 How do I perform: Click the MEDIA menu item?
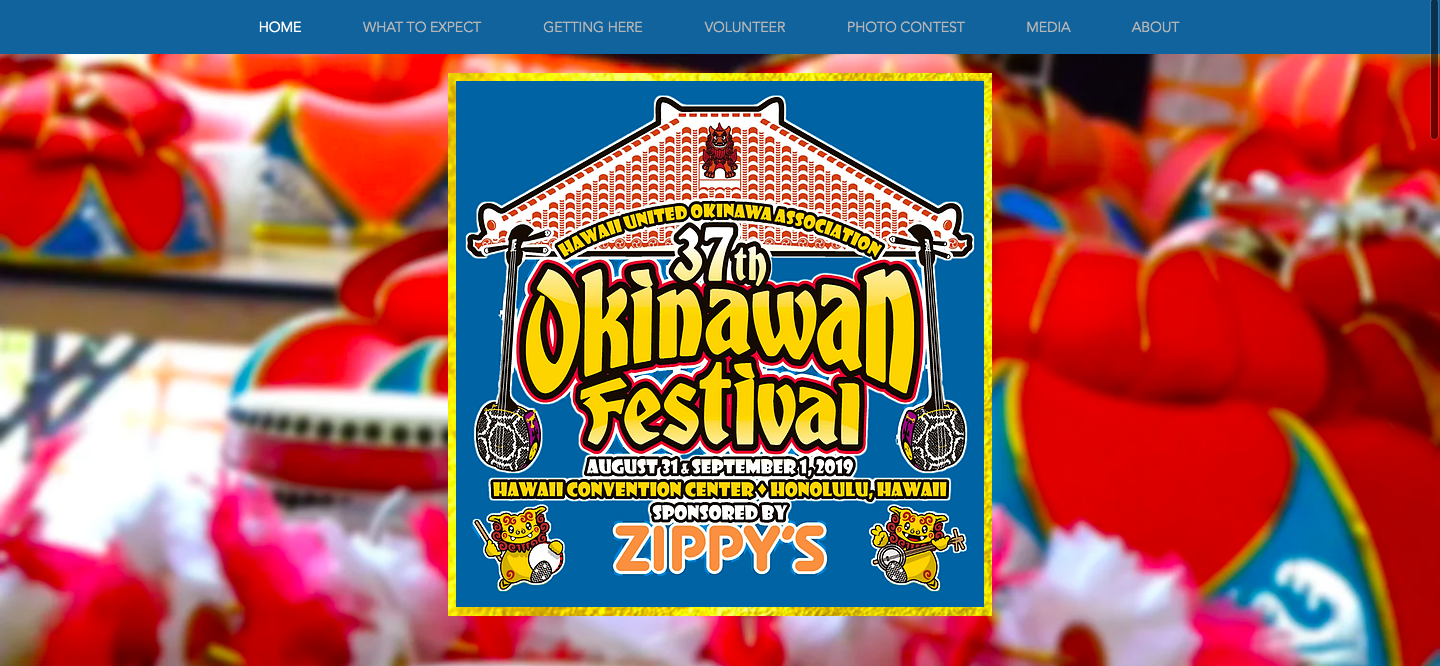1048,27
